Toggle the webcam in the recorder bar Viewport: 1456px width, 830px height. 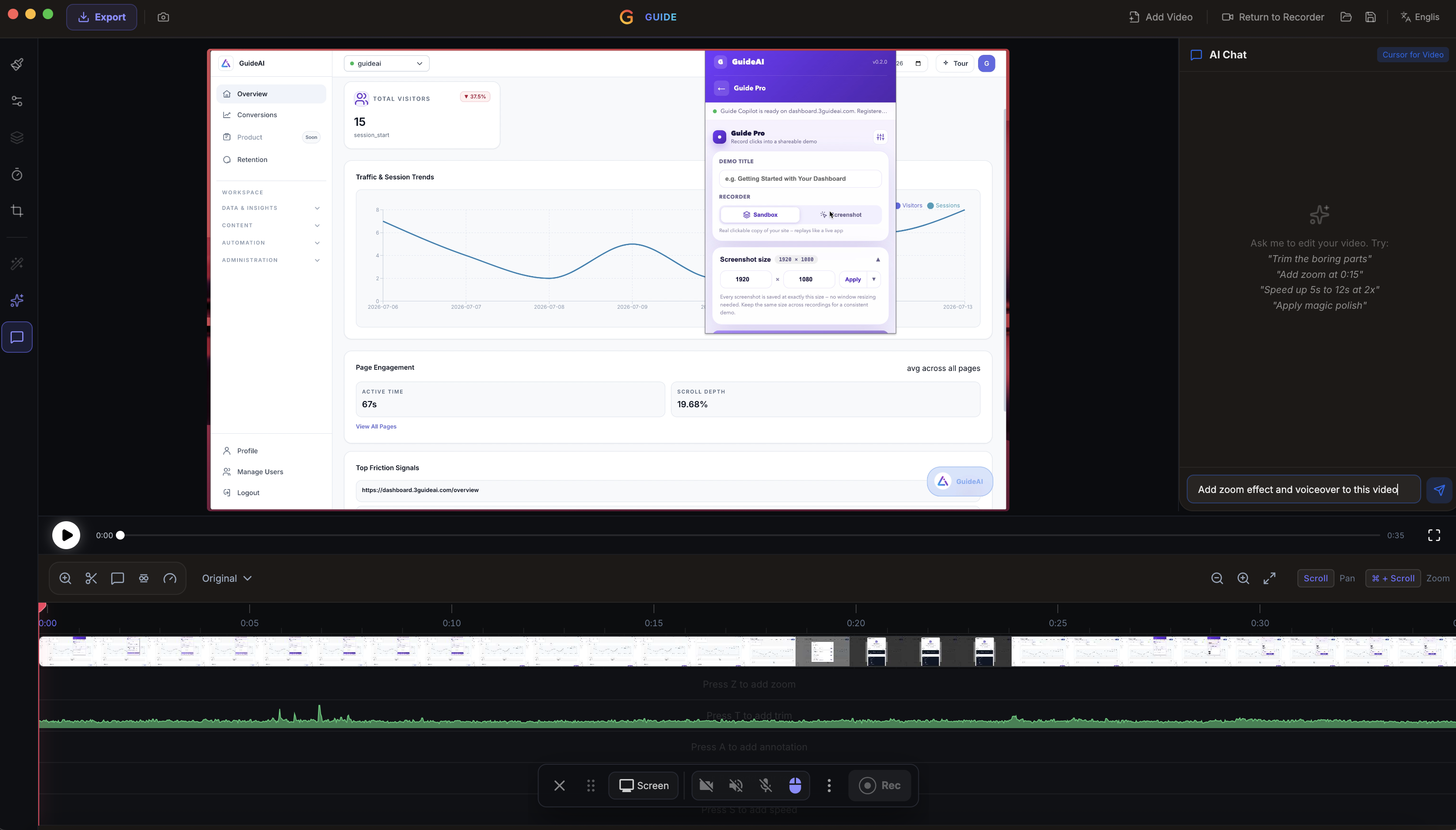[x=706, y=786]
